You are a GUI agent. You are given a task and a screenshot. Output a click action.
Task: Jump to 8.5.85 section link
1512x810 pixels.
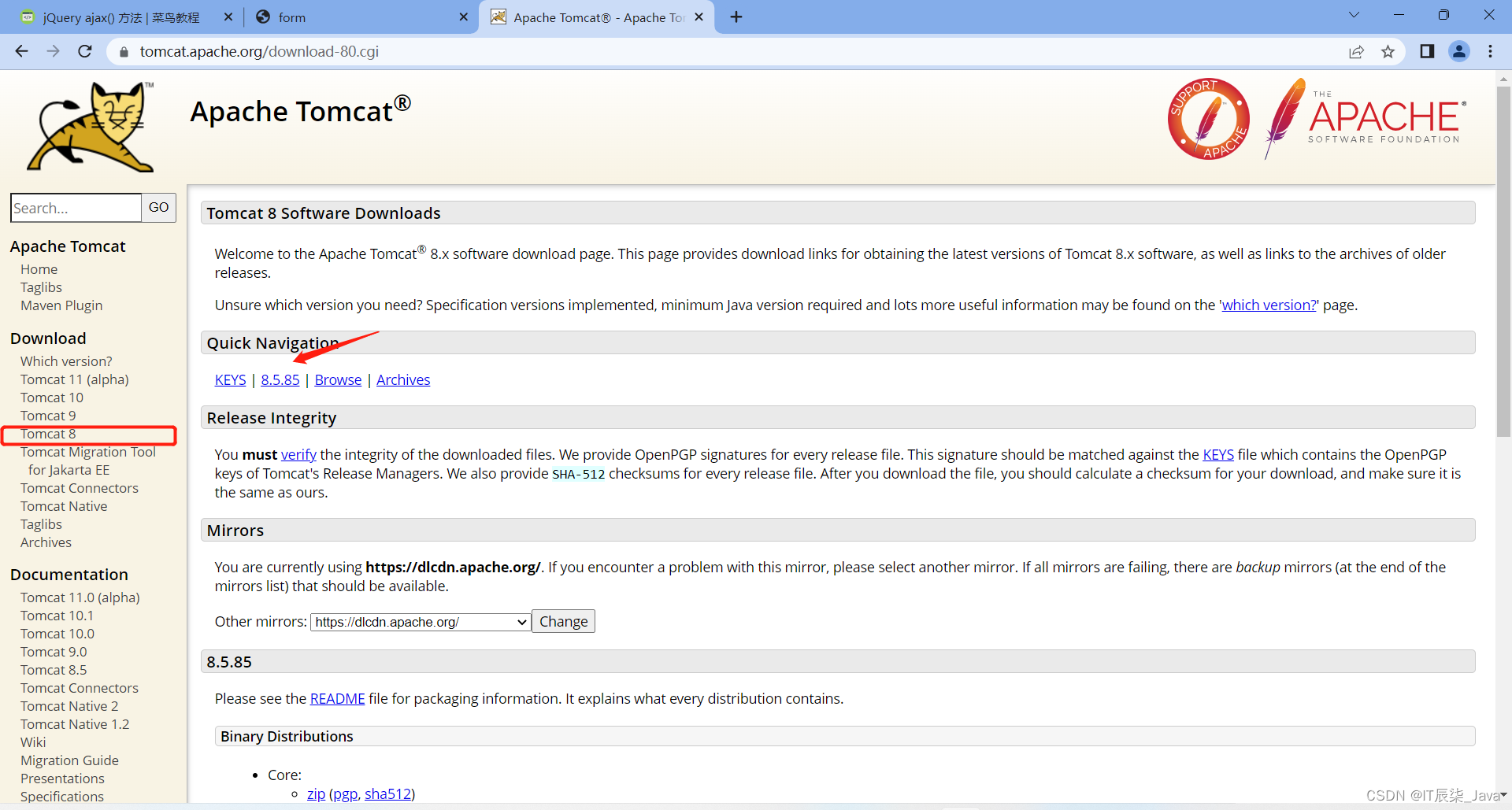[280, 380]
